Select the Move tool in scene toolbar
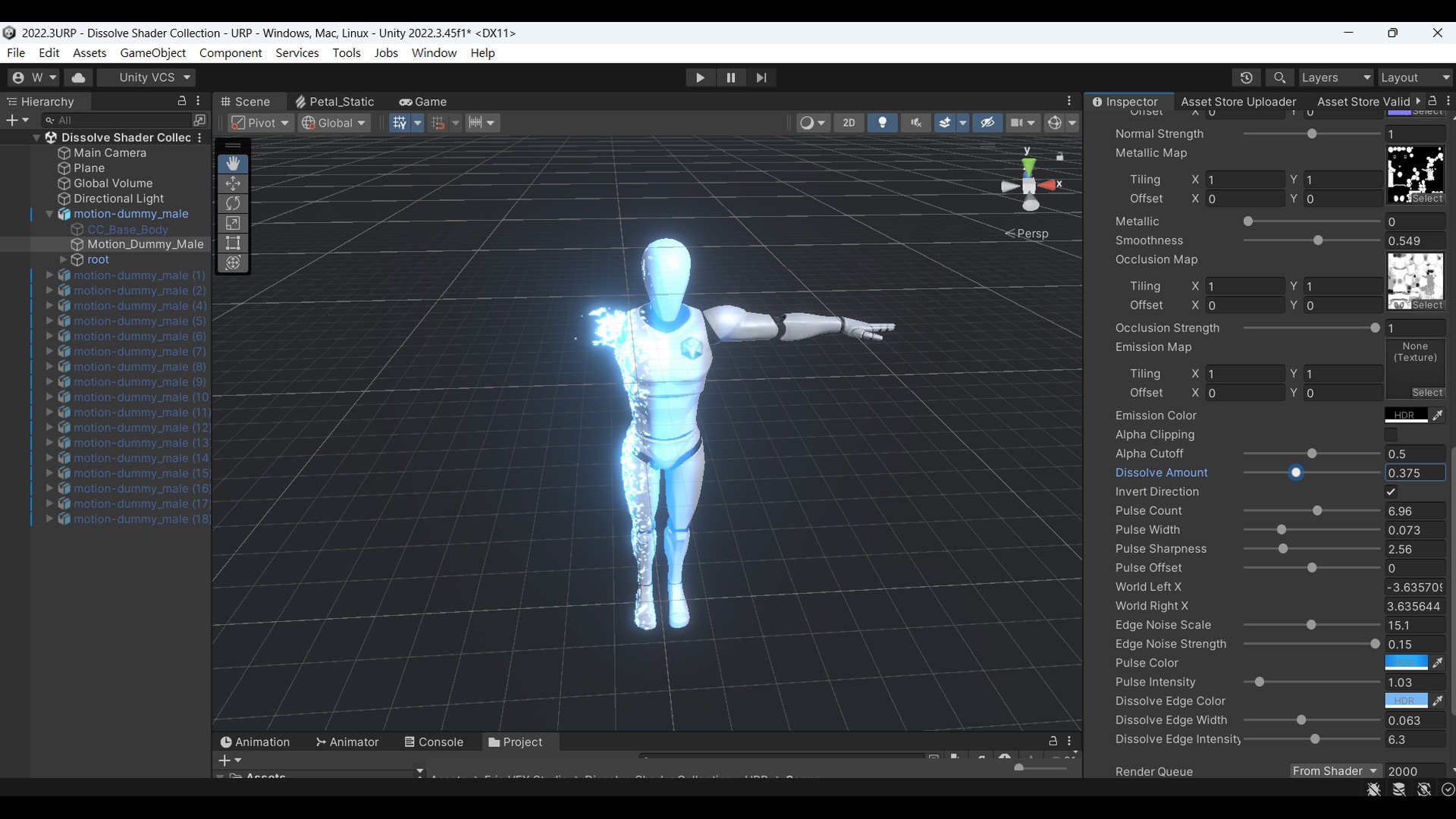The height and width of the screenshot is (819, 1456). pyautogui.click(x=233, y=184)
